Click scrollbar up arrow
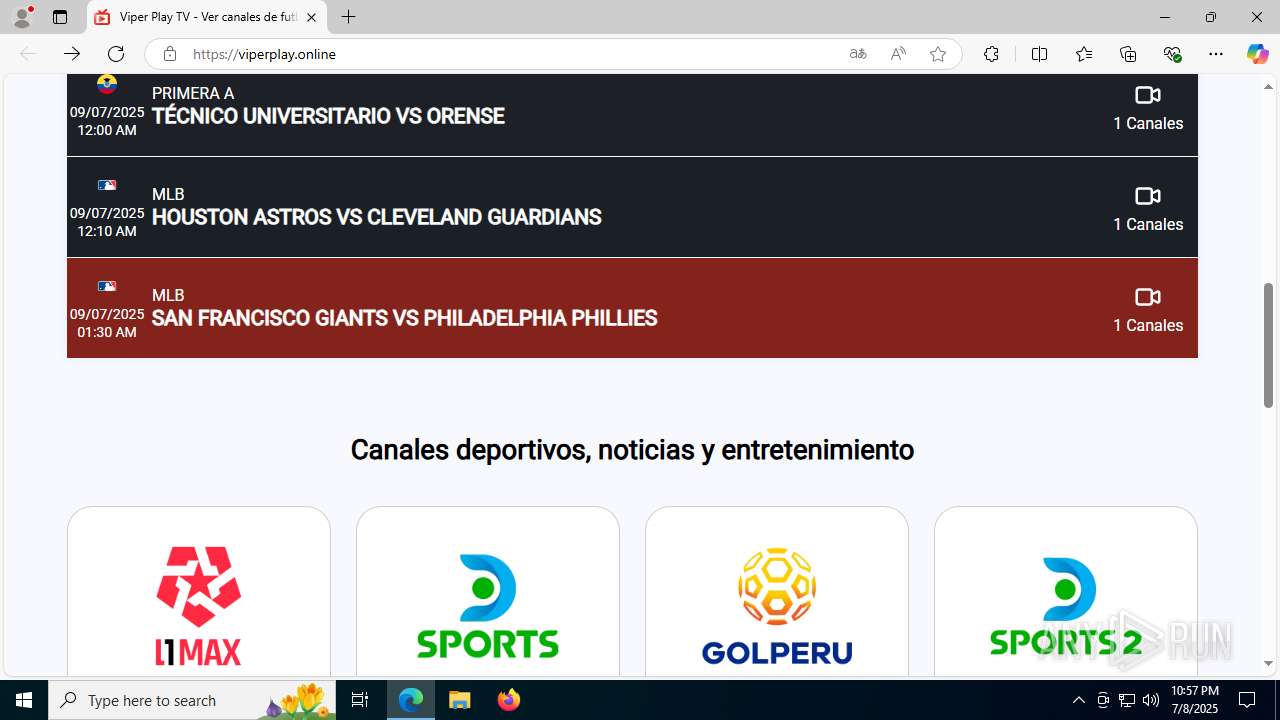This screenshot has height=720, width=1280. [1268, 86]
